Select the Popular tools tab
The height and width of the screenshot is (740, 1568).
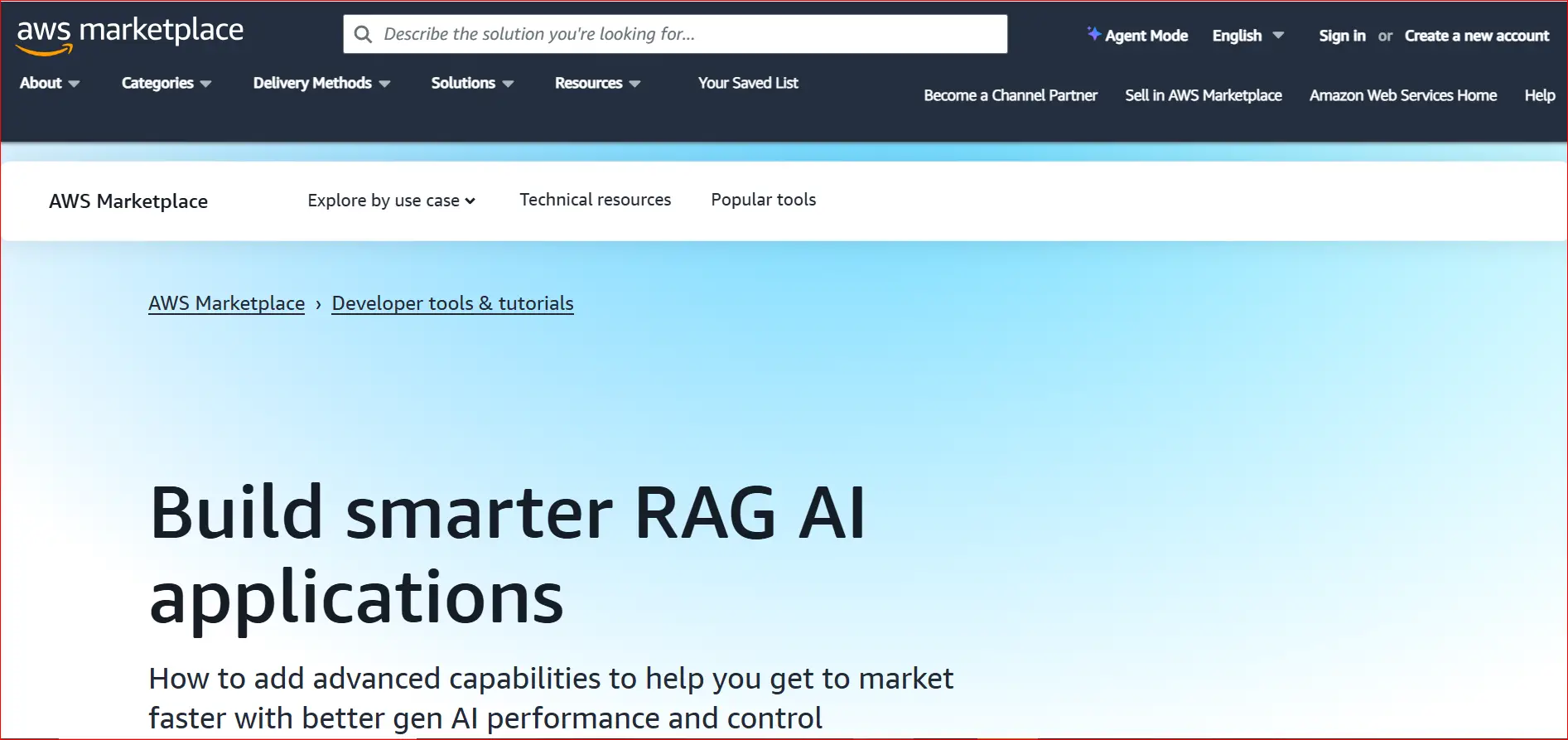point(763,200)
